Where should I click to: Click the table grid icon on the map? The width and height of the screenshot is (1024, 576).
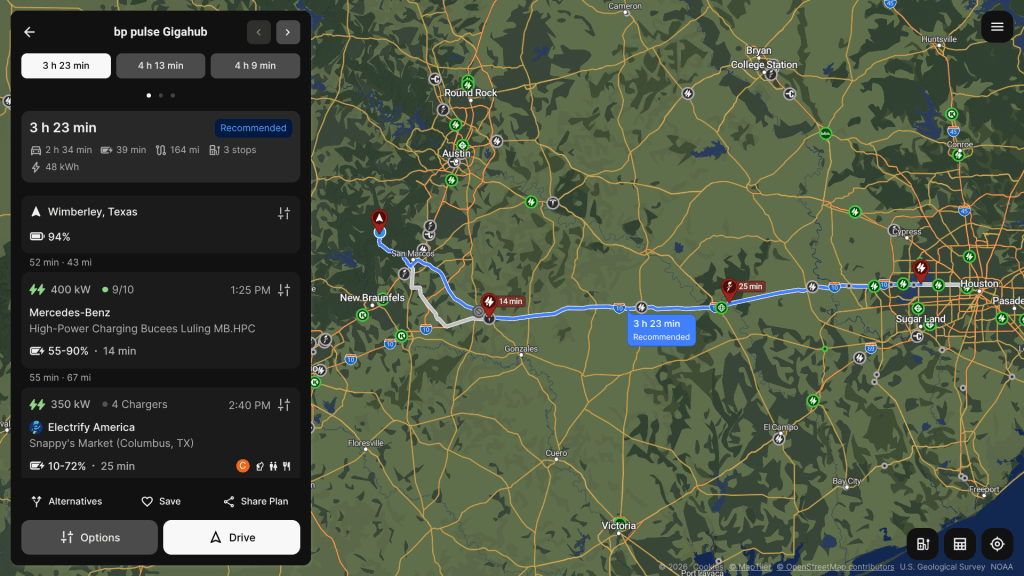[960, 544]
